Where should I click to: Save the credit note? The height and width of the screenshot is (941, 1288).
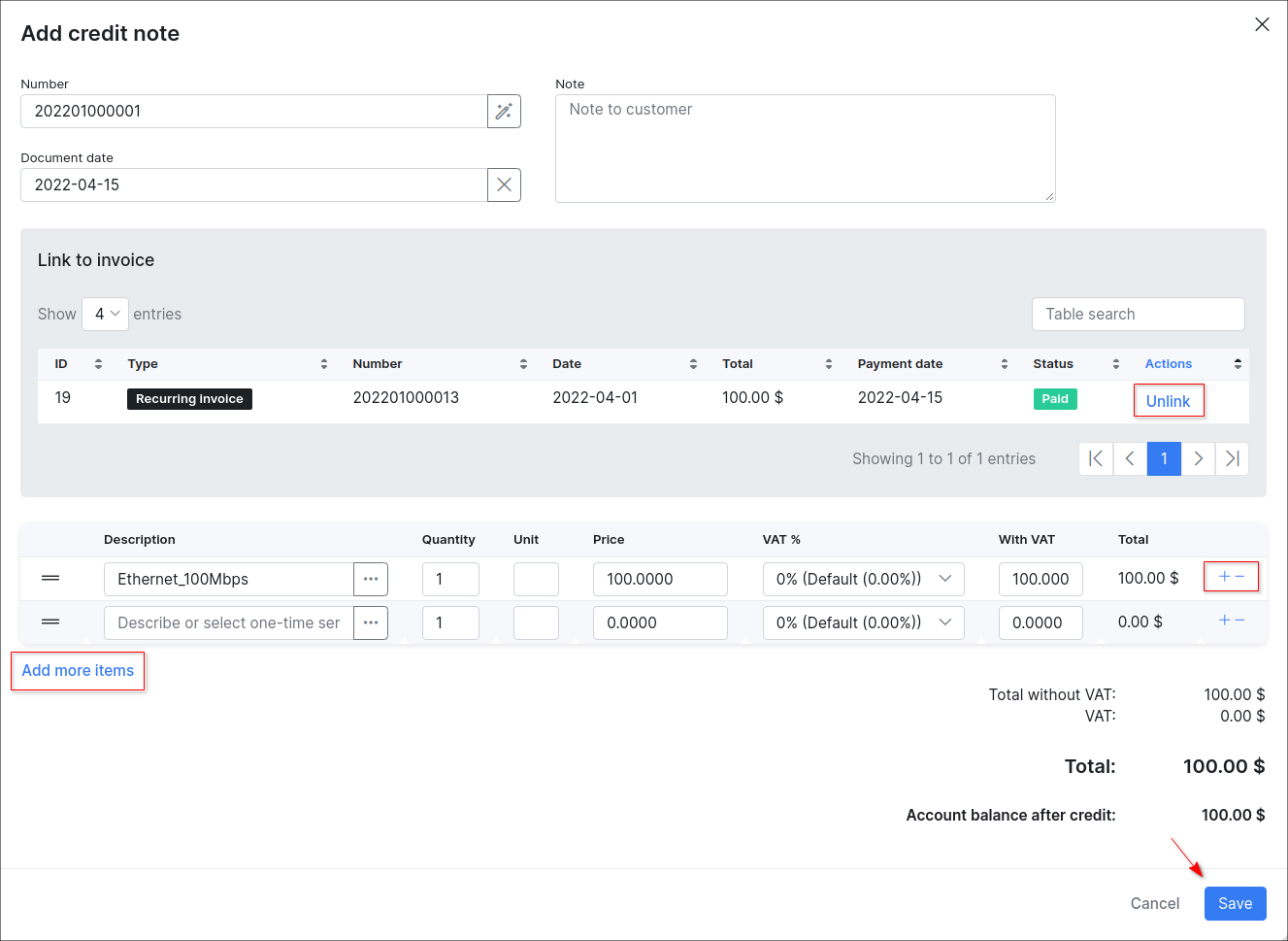click(1235, 904)
